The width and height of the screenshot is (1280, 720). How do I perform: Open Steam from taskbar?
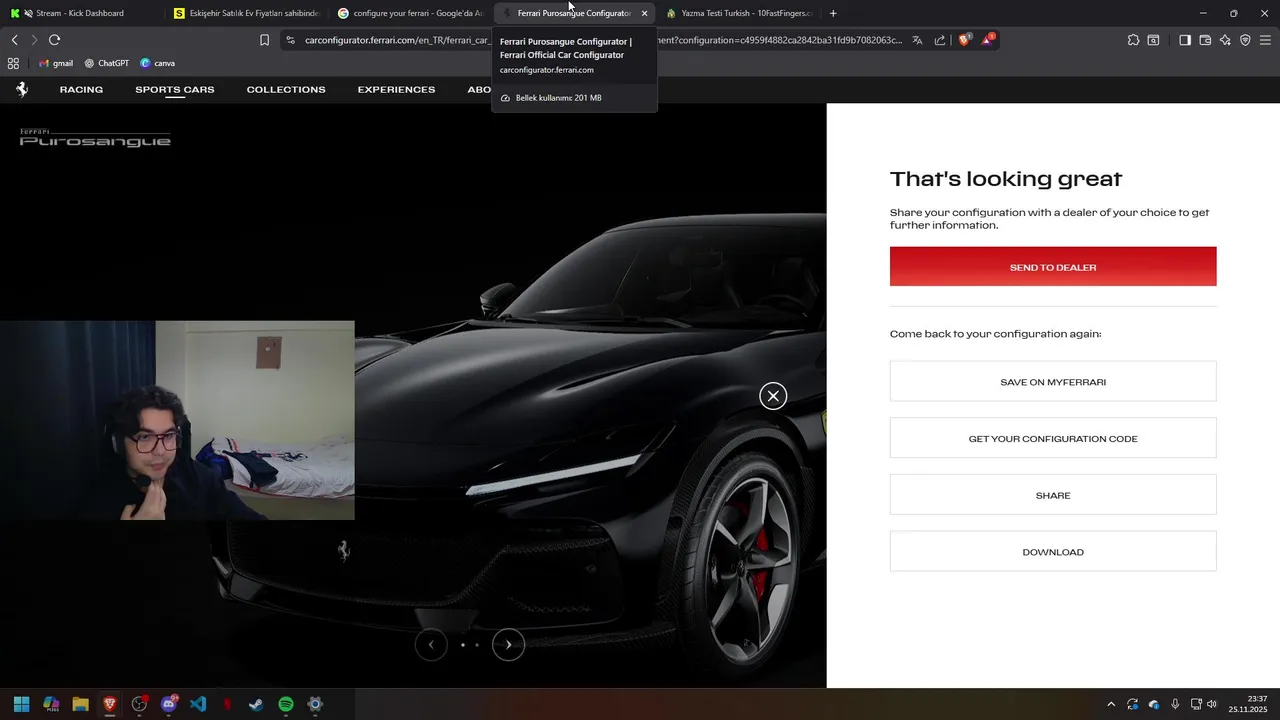[256, 704]
